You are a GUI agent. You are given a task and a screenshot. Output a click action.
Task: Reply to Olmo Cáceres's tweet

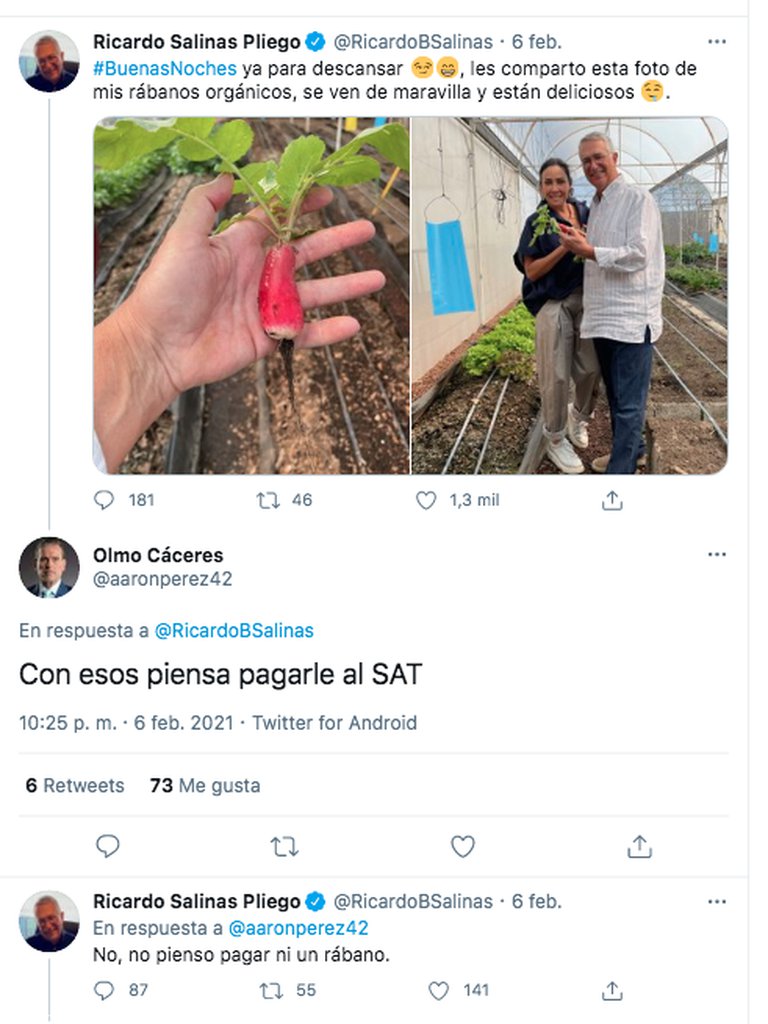[107, 847]
